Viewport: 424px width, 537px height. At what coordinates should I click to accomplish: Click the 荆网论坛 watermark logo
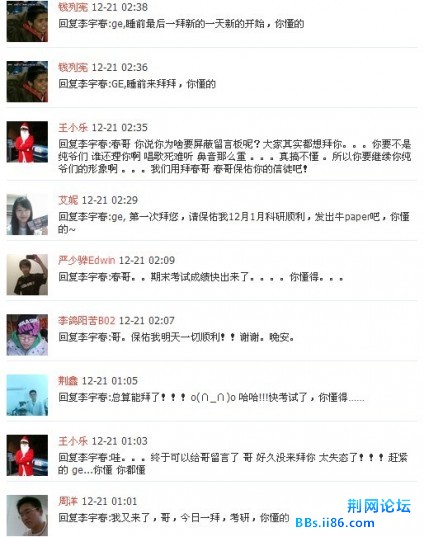pyautogui.click(x=379, y=506)
